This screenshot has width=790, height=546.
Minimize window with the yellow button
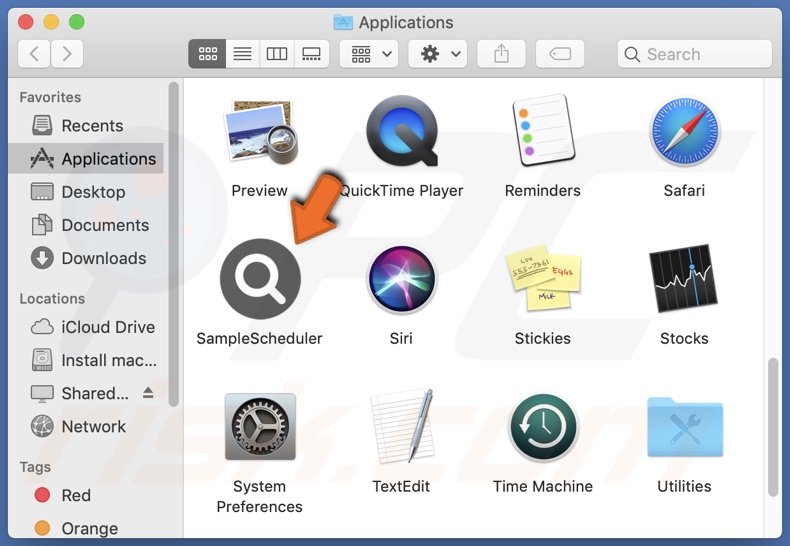(51, 22)
